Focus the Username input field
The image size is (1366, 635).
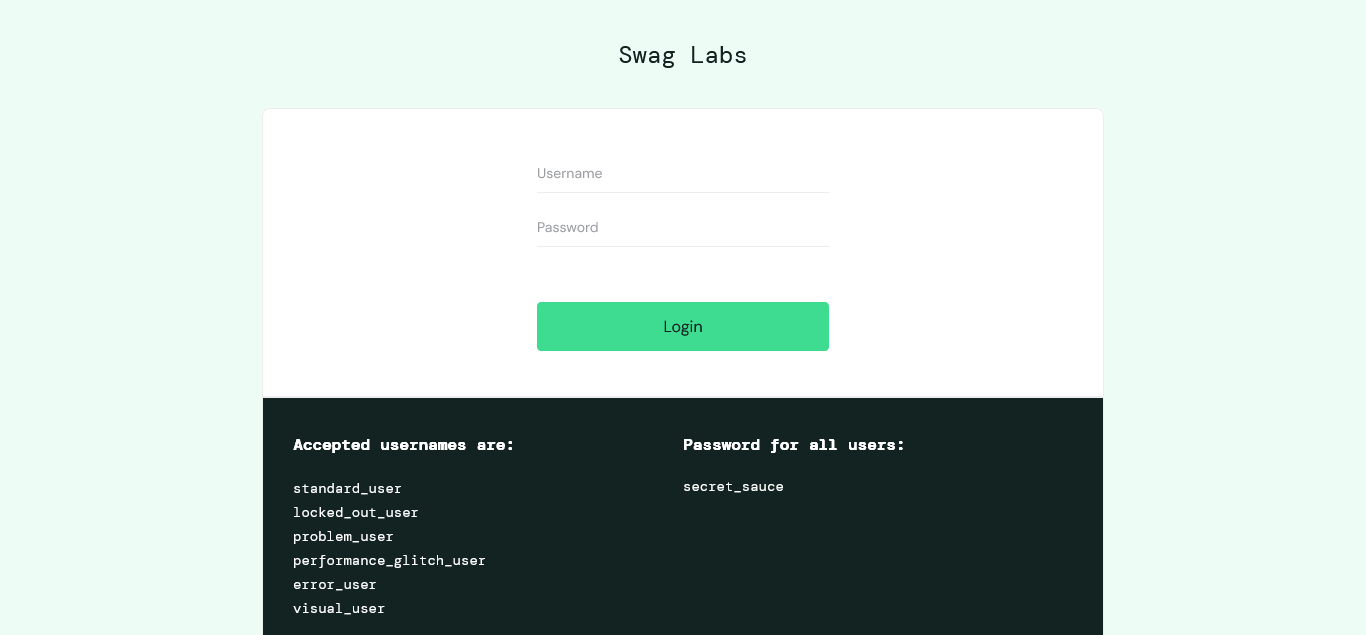point(683,173)
